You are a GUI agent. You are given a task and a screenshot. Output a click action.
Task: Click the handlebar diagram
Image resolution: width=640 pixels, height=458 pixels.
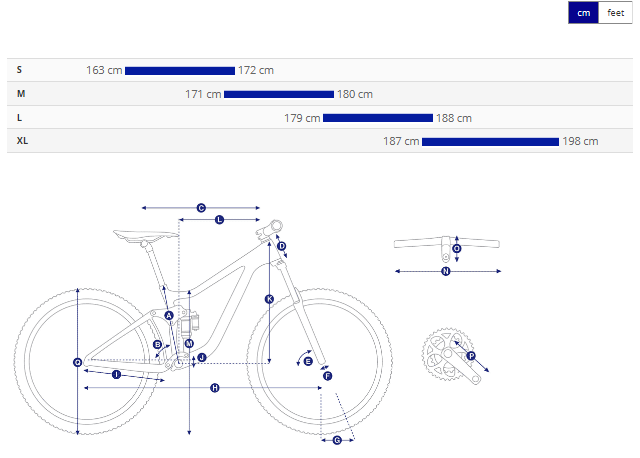(x=446, y=243)
